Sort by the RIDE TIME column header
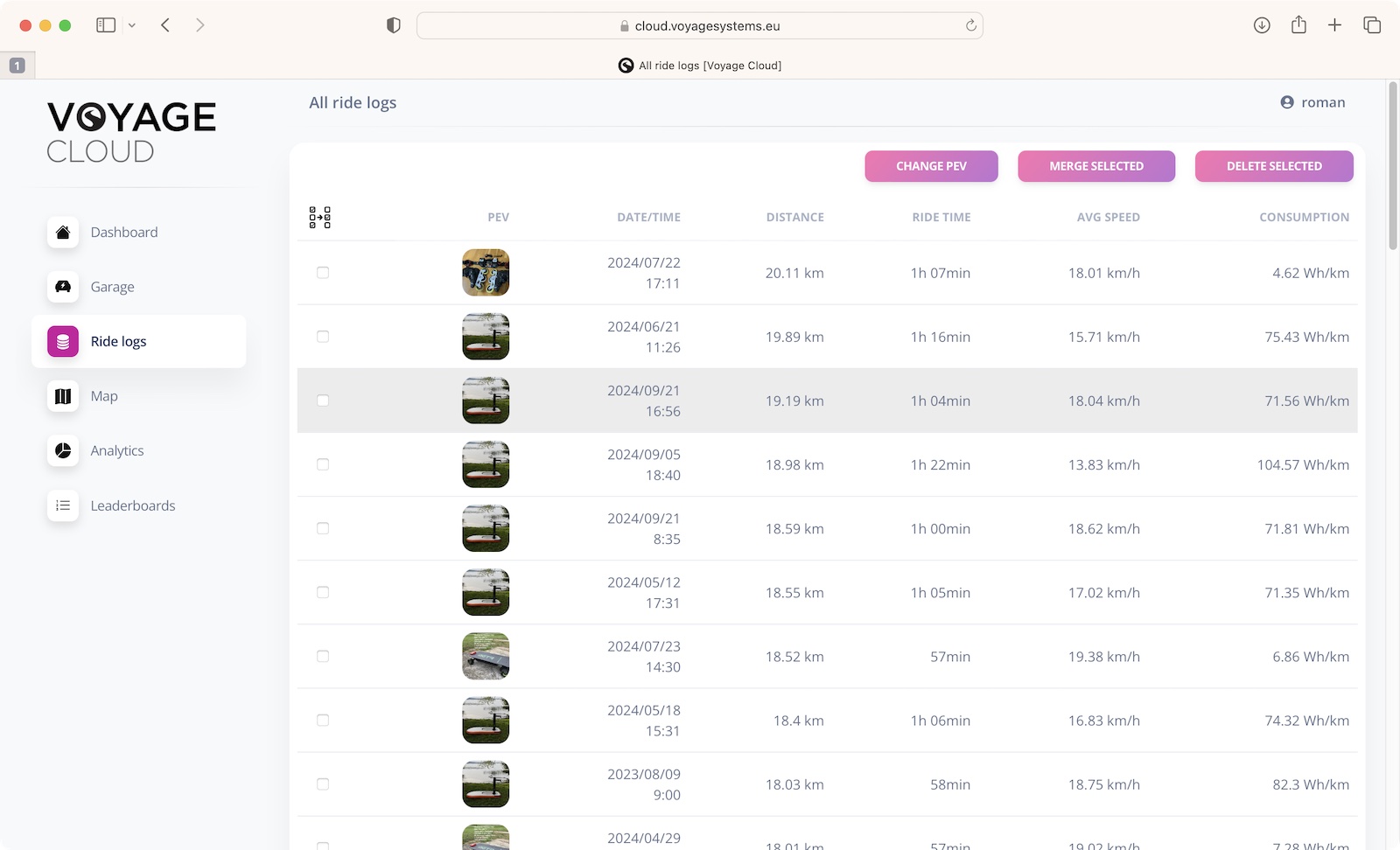The width and height of the screenshot is (1400, 850). pos(941,217)
